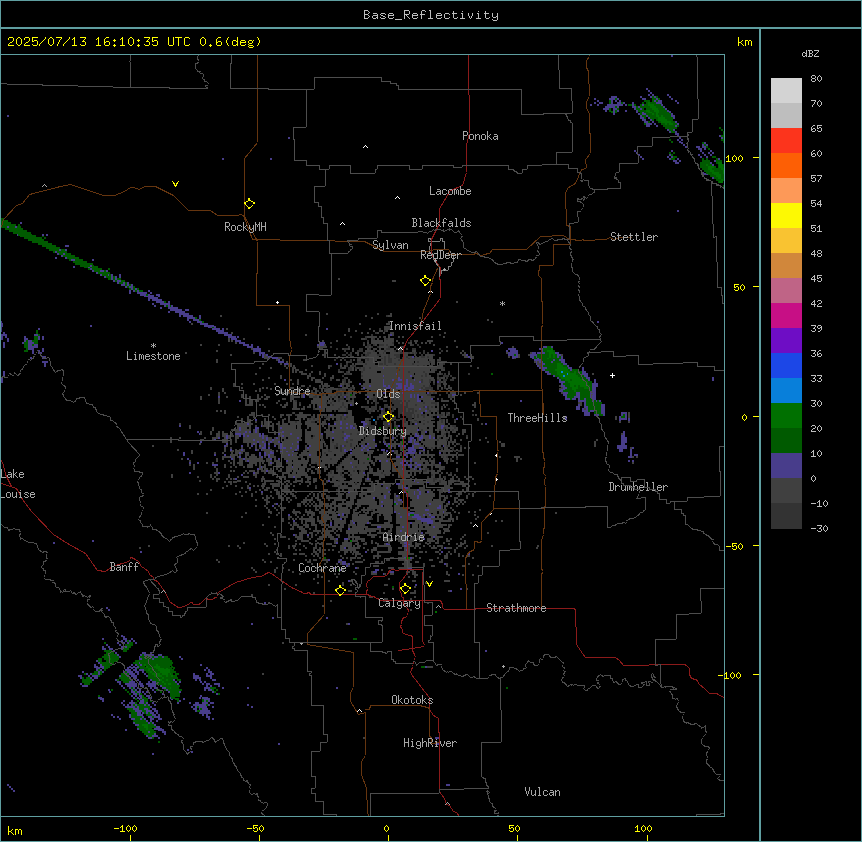This screenshot has height=842, width=862.
Task: Click the Innisfail label
Action: click(415, 326)
